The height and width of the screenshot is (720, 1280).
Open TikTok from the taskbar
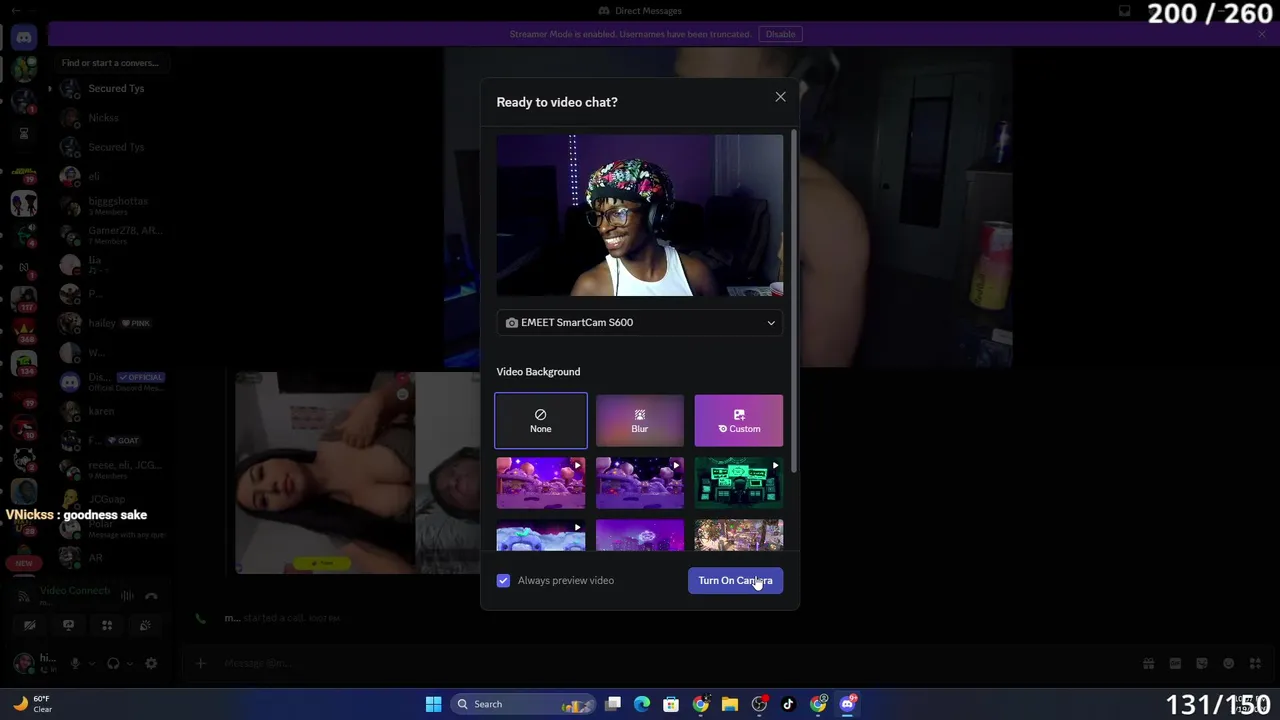[788, 704]
